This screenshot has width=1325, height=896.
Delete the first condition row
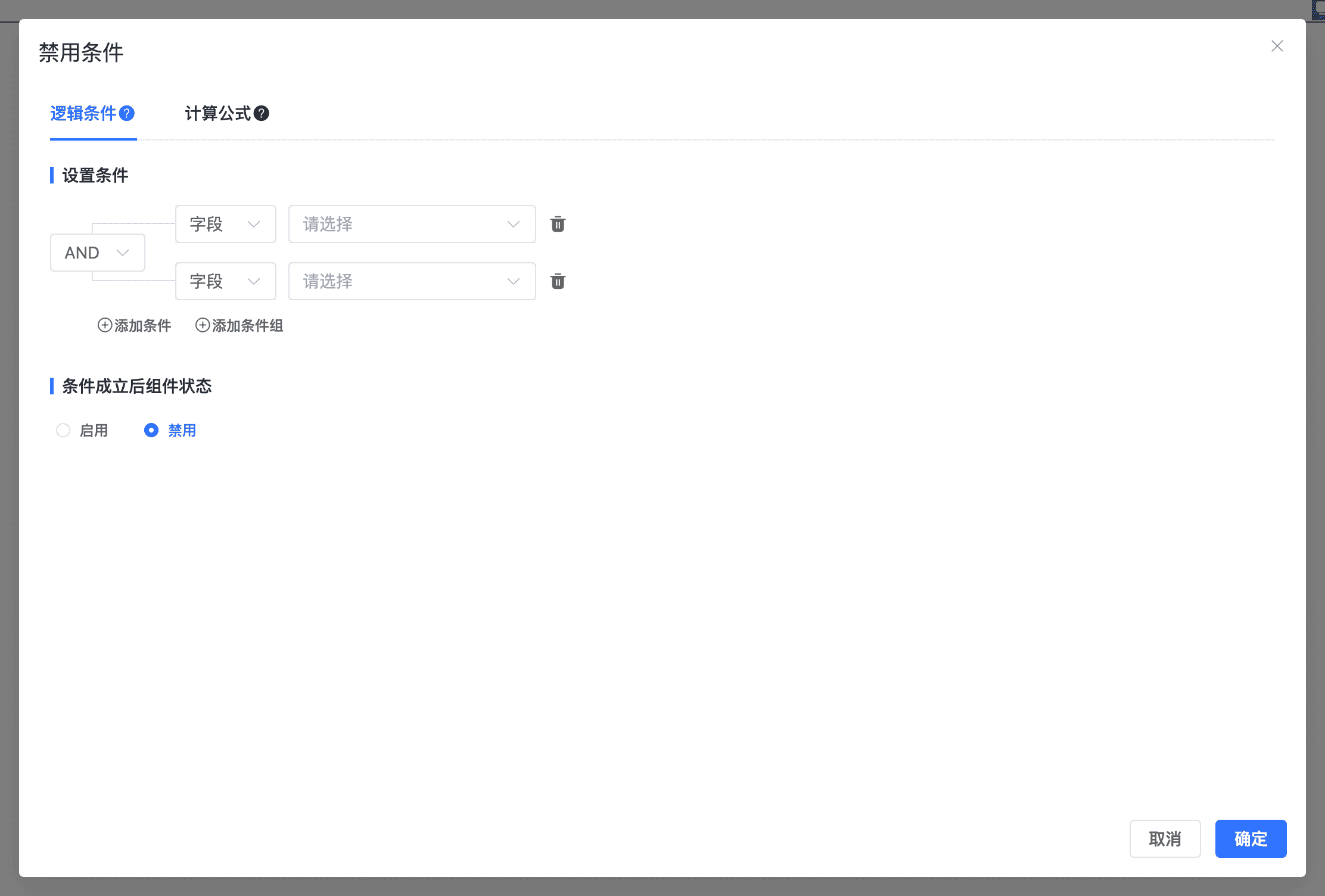[558, 224]
